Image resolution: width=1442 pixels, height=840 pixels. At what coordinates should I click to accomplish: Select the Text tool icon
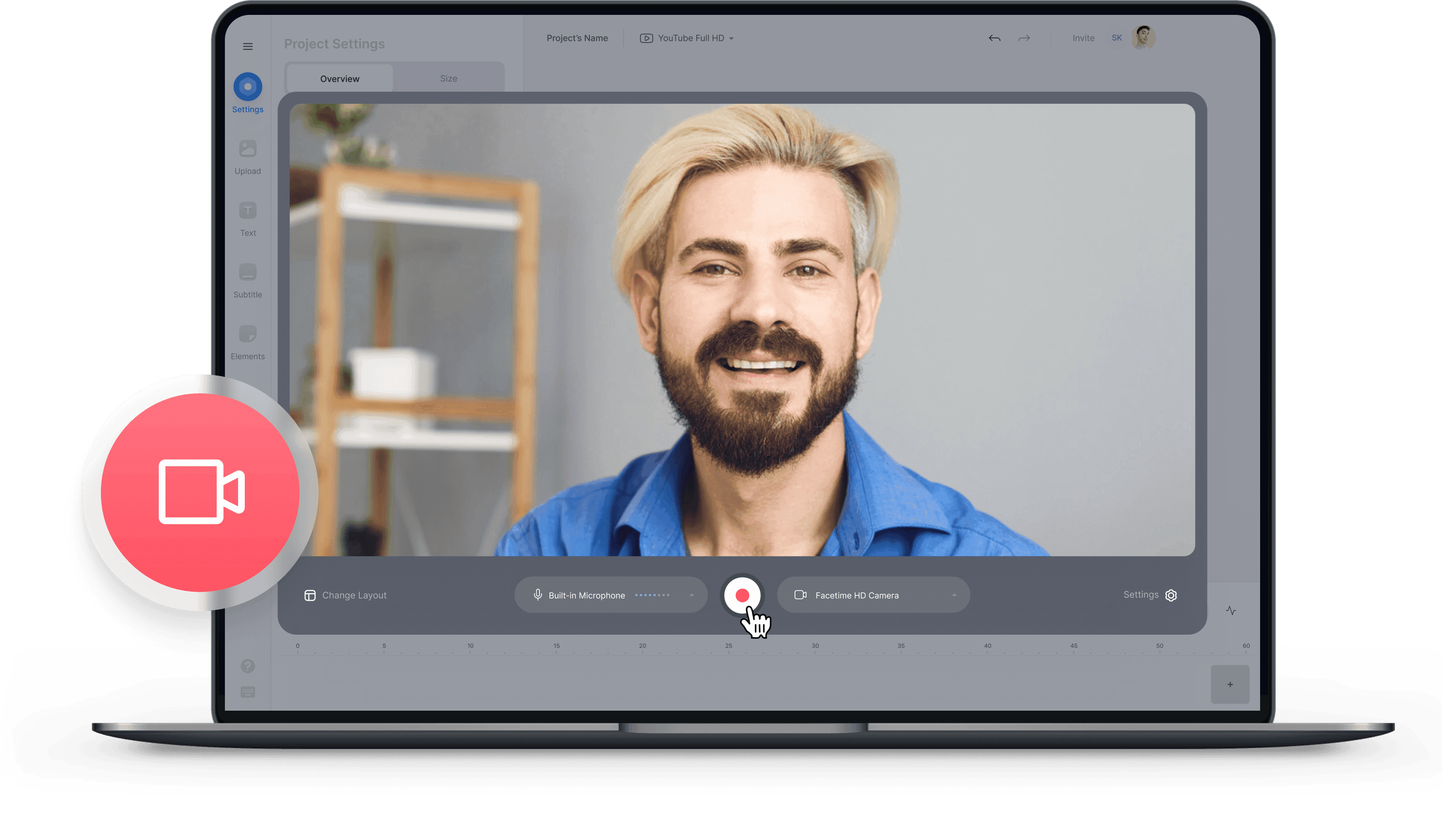(x=248, y=210)
